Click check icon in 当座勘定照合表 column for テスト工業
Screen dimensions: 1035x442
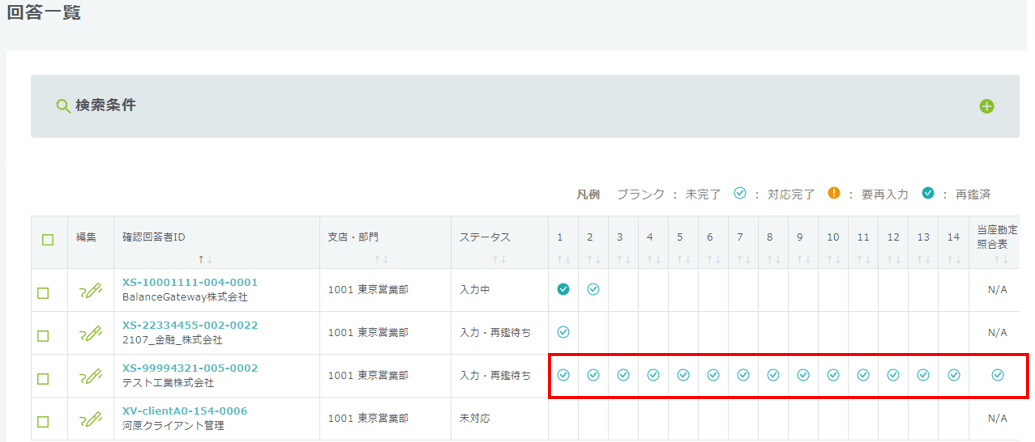(x=997, y=375)
